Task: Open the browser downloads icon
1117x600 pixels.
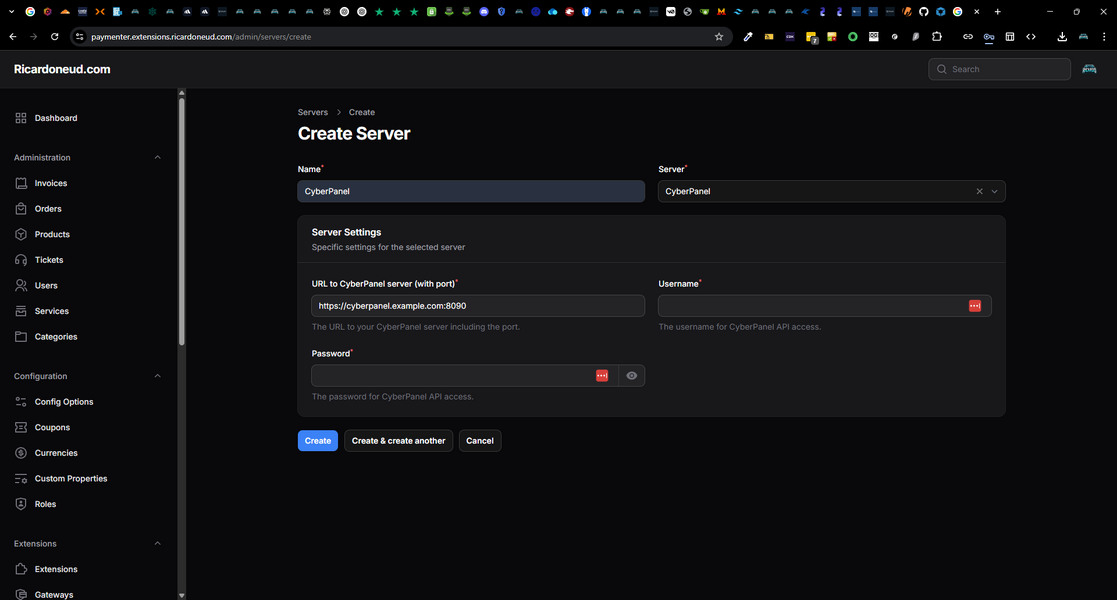Action: point(1062,36)
